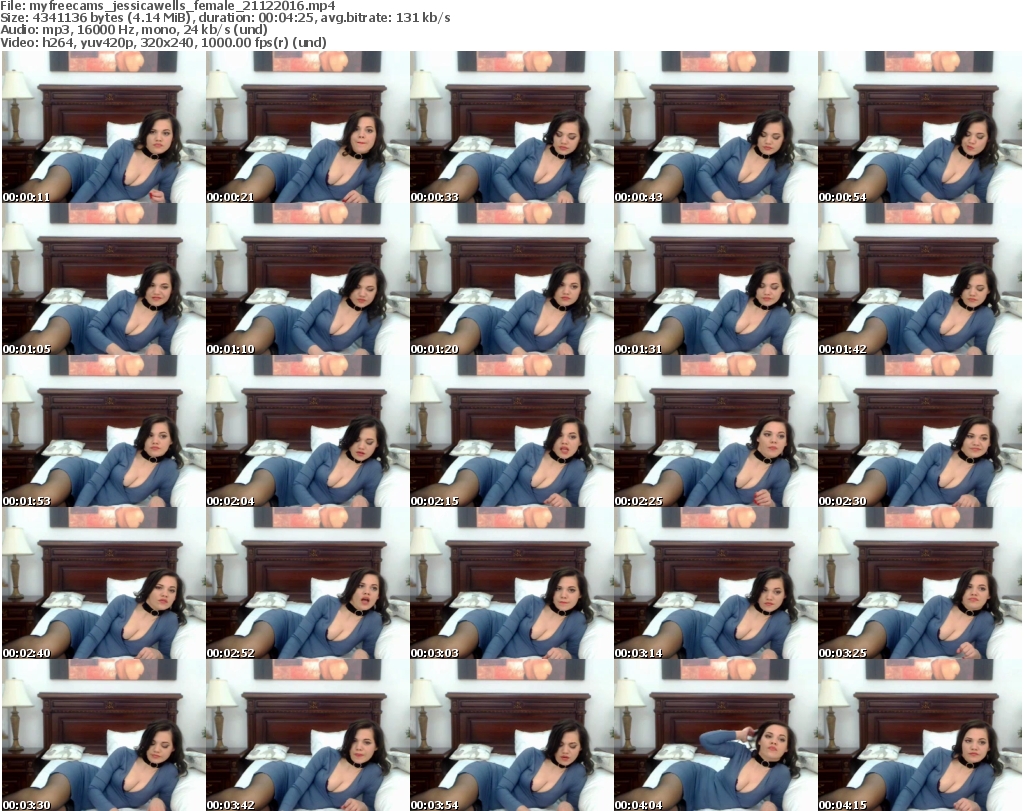Viewport: 1024px width, 811px height.
Task: Select the thumbnail frame at 00:04:15
Action: (x=920, y=735)
